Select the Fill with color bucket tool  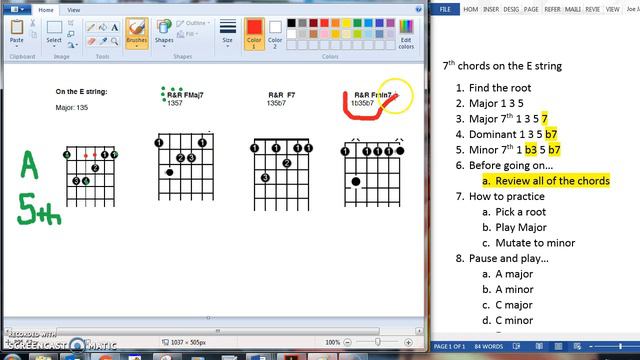(x=103, y=27)
